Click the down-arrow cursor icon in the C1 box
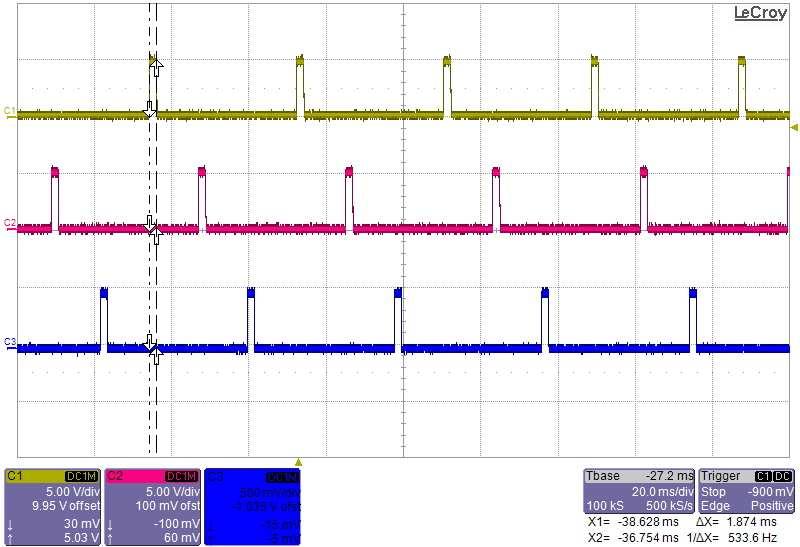This screenshot has height=547, width=800. [10, 525]
